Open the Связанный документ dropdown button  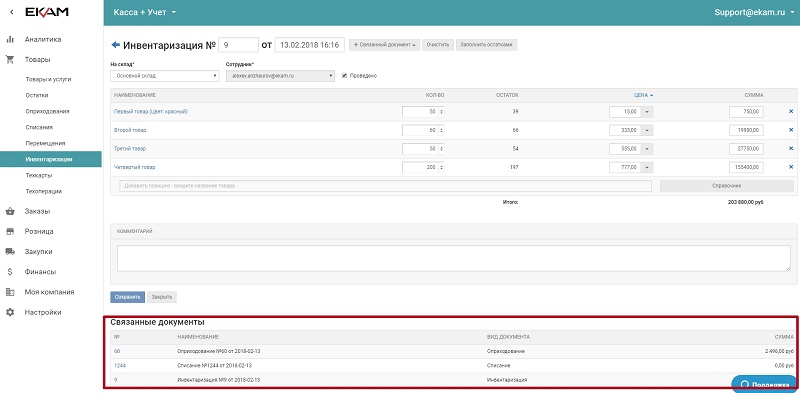click(384, 45)
